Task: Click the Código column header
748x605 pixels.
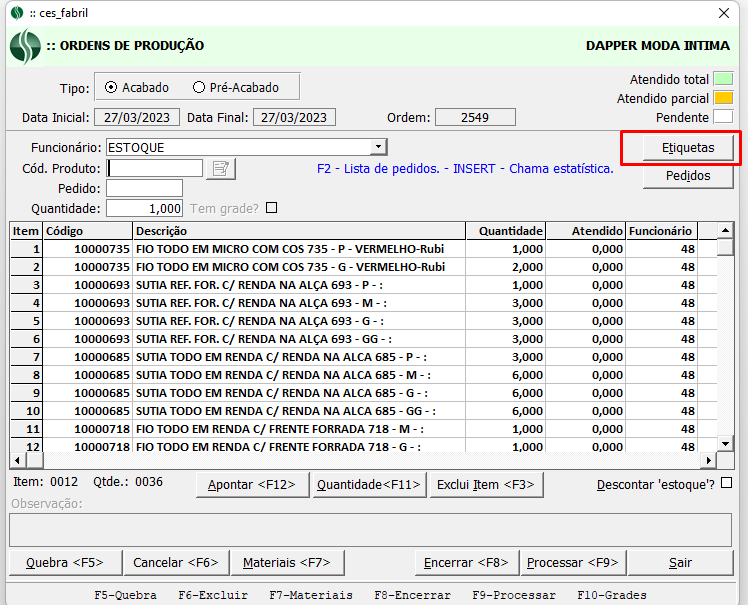Action: tap(88, 231)
